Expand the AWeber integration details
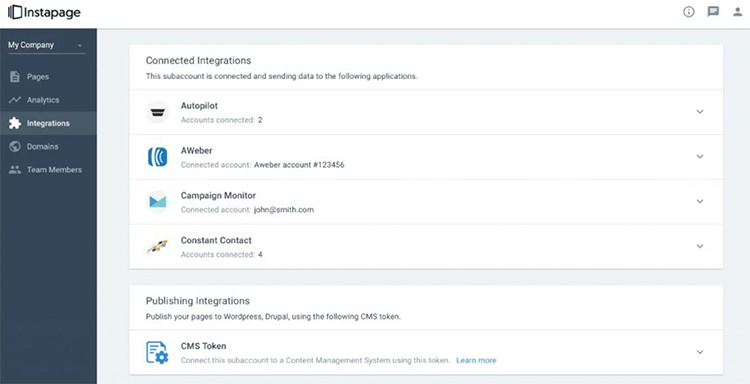 700,156
